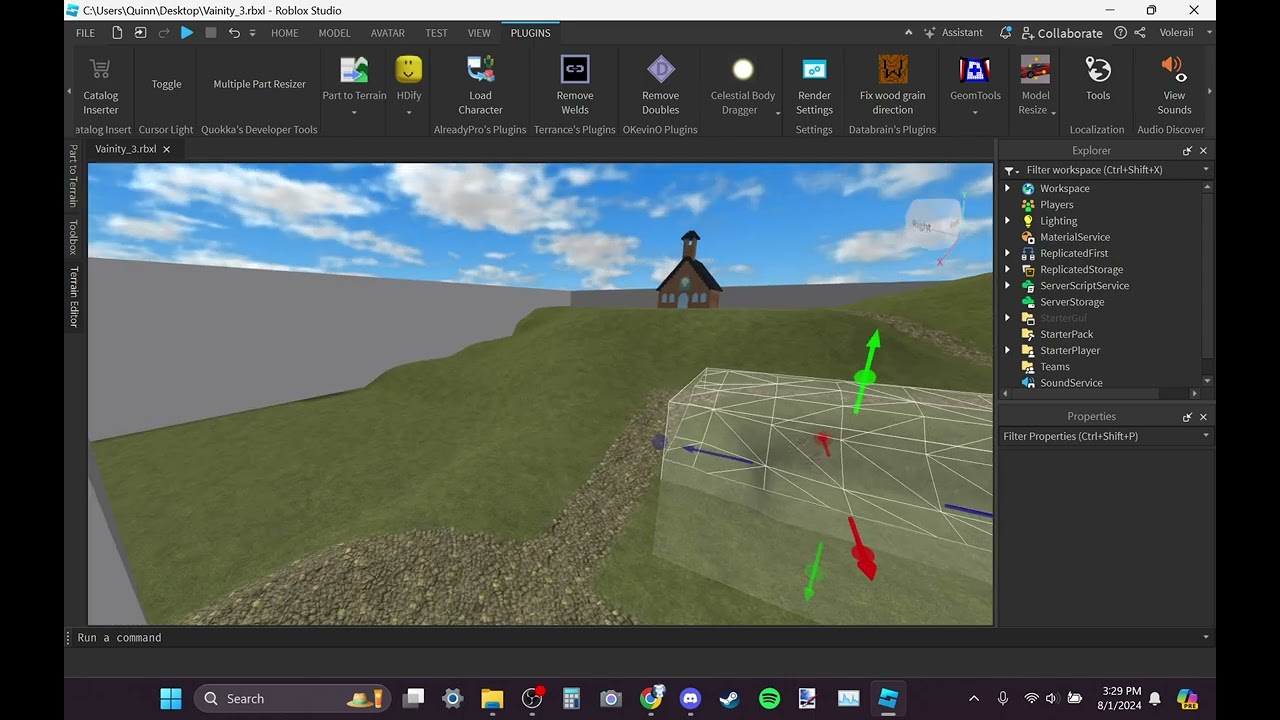Open the Voleraii account dropdown
The height and width of the screenshot is (720, 1280).
[x=1185, y=33]
